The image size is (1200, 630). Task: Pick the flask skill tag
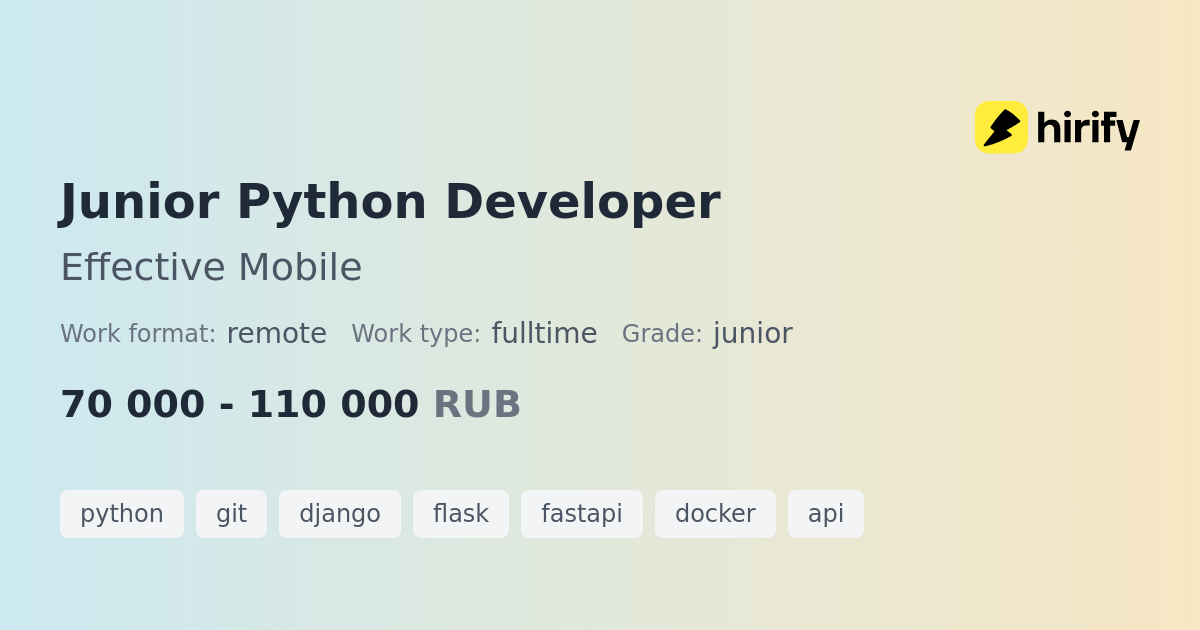pyautogui.click(x=461, y=514)
